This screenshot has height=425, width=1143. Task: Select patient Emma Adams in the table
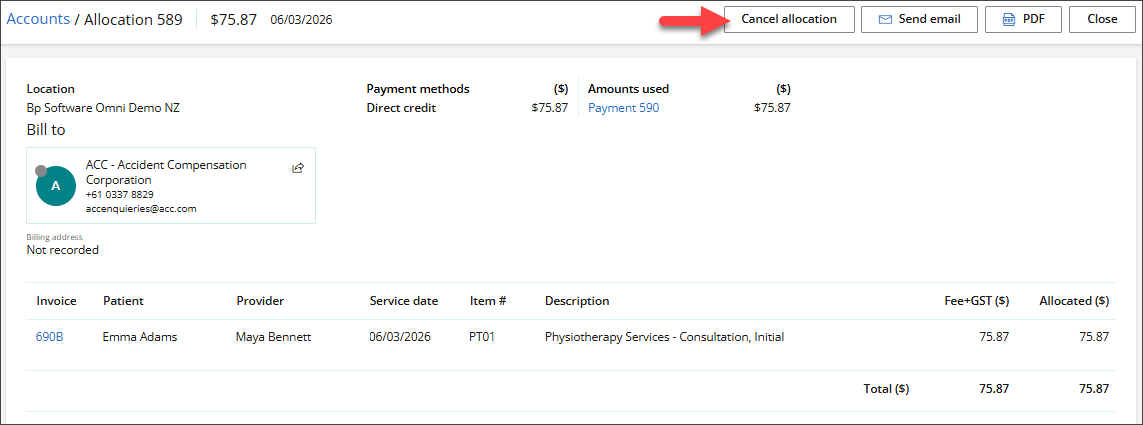[x=139, y=337]
